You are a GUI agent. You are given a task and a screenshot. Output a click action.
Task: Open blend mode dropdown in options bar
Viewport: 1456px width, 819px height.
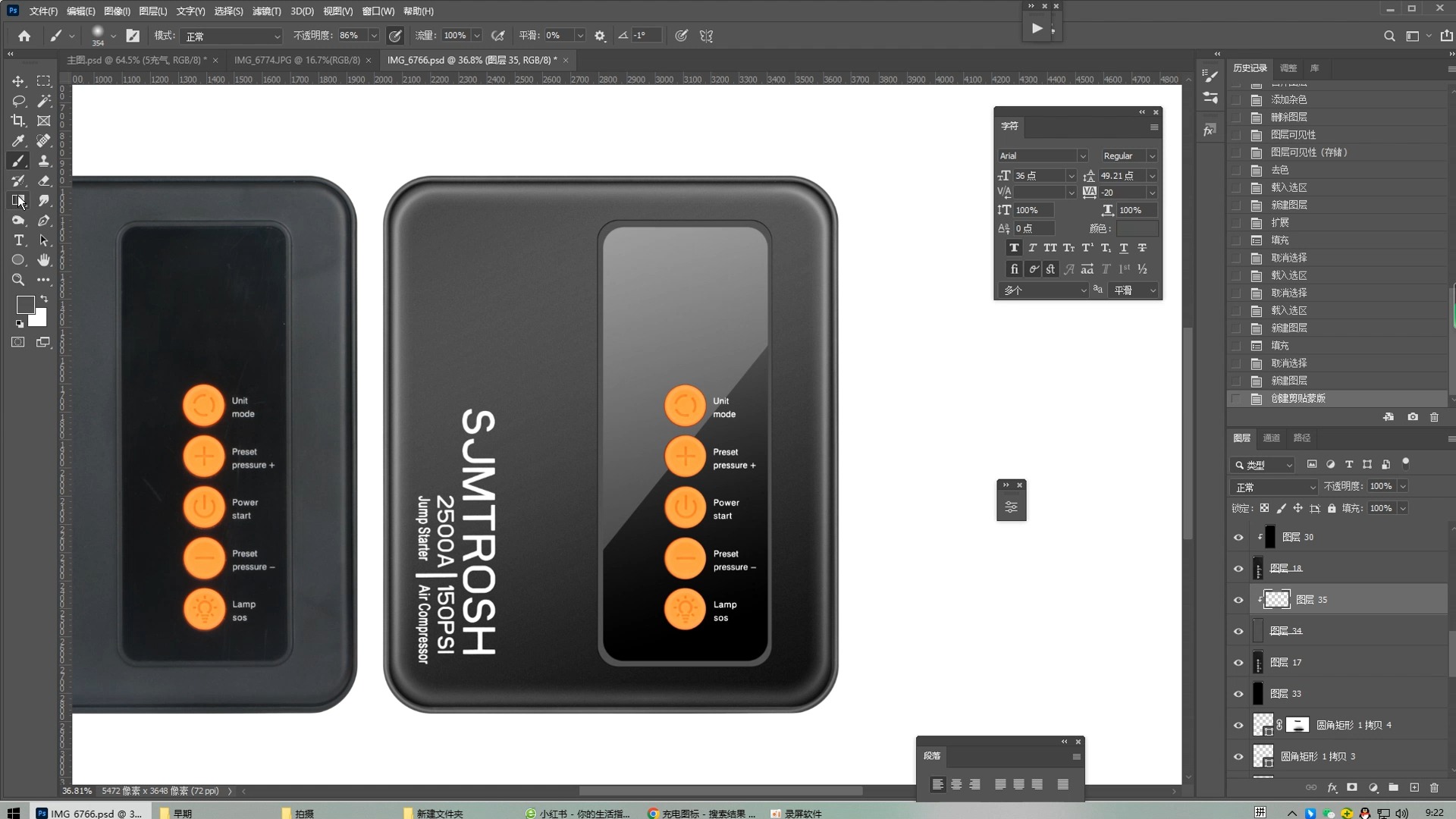point(232,36)
